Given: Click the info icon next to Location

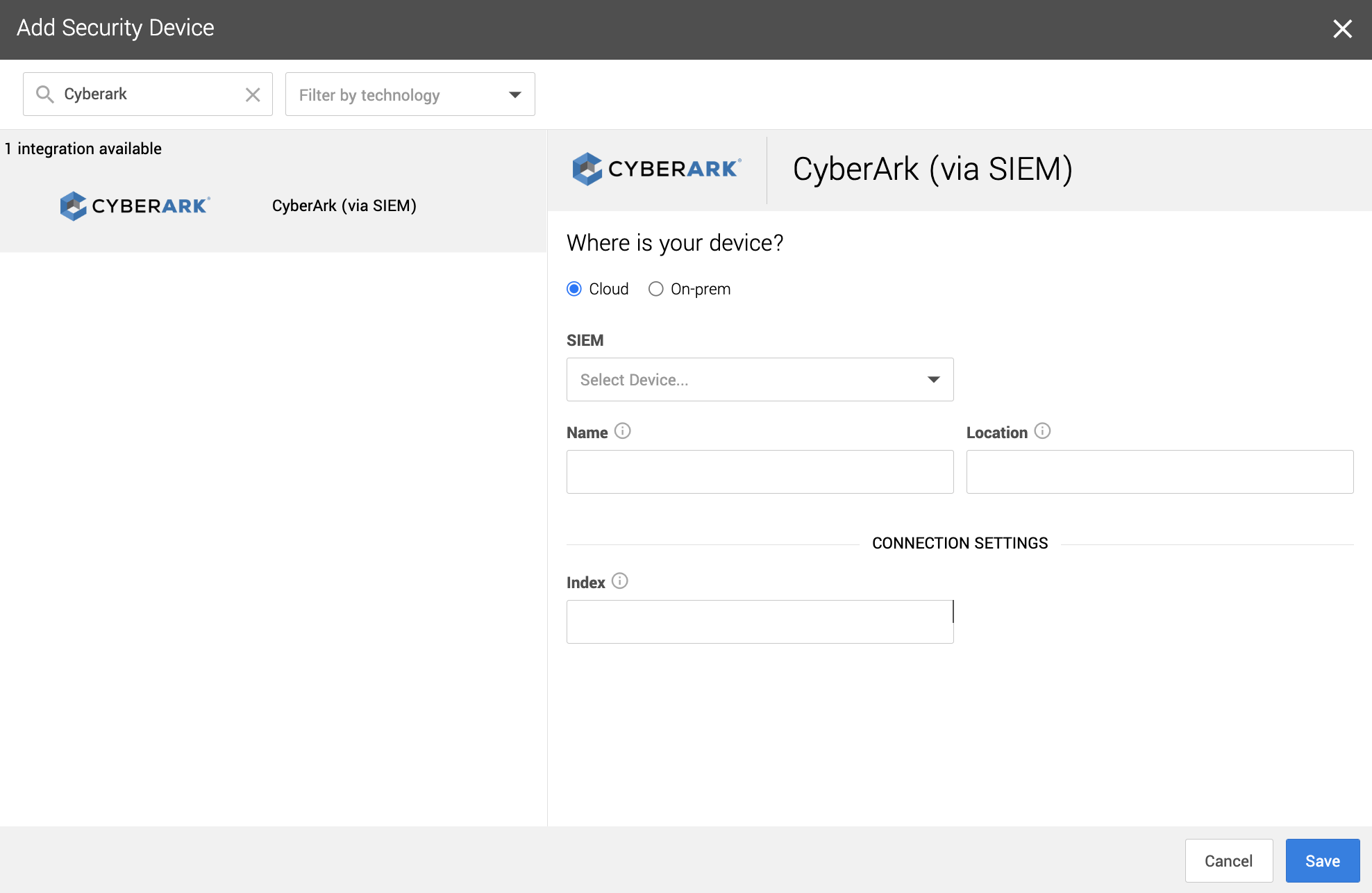Looking at the screenshot, I should pyautogui.click(x=1043, y=431).
